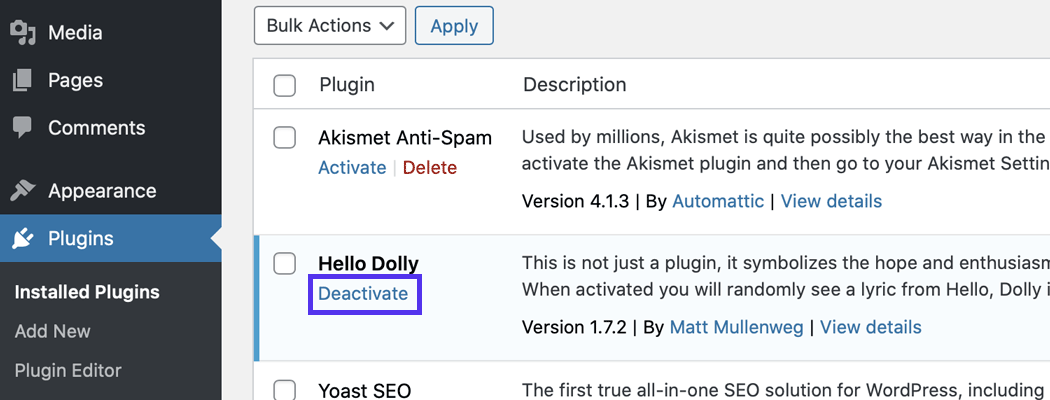Open the Bulk Actions dropdown
Image resolution: width=1050 pixels, height=400 pixels.
click(x=330, y=26)
